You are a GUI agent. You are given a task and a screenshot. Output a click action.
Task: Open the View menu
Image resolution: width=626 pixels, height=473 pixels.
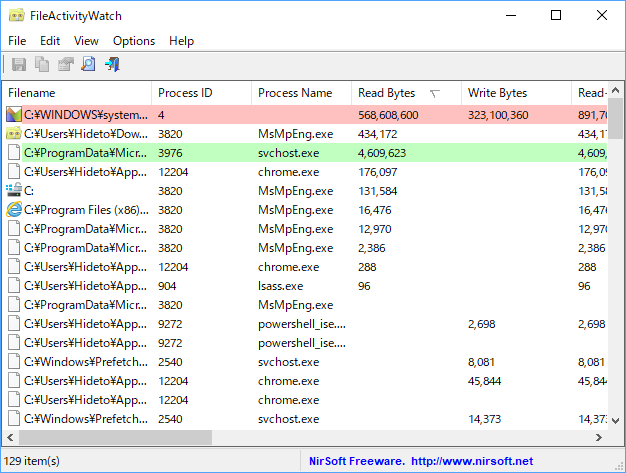pyautogui.click(x=86, y=41)
